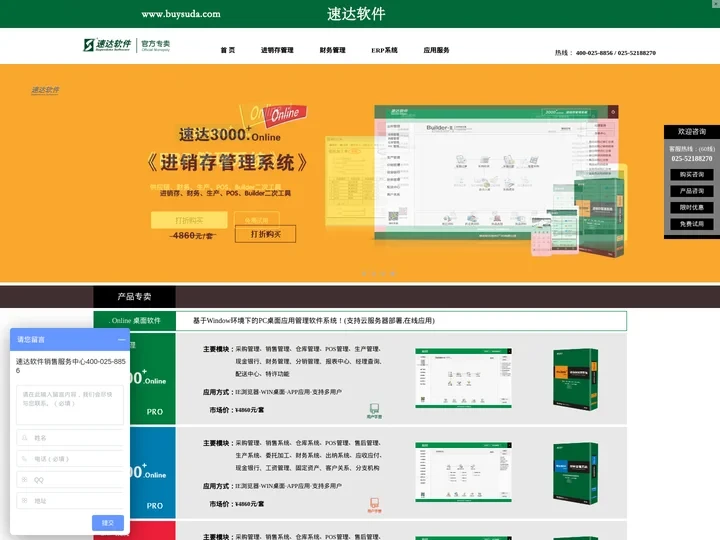Viewport: 720px width, 540px height.
Task: Click the large banner software screenshot
Action: pyautogui.click(x=496, y=172)
